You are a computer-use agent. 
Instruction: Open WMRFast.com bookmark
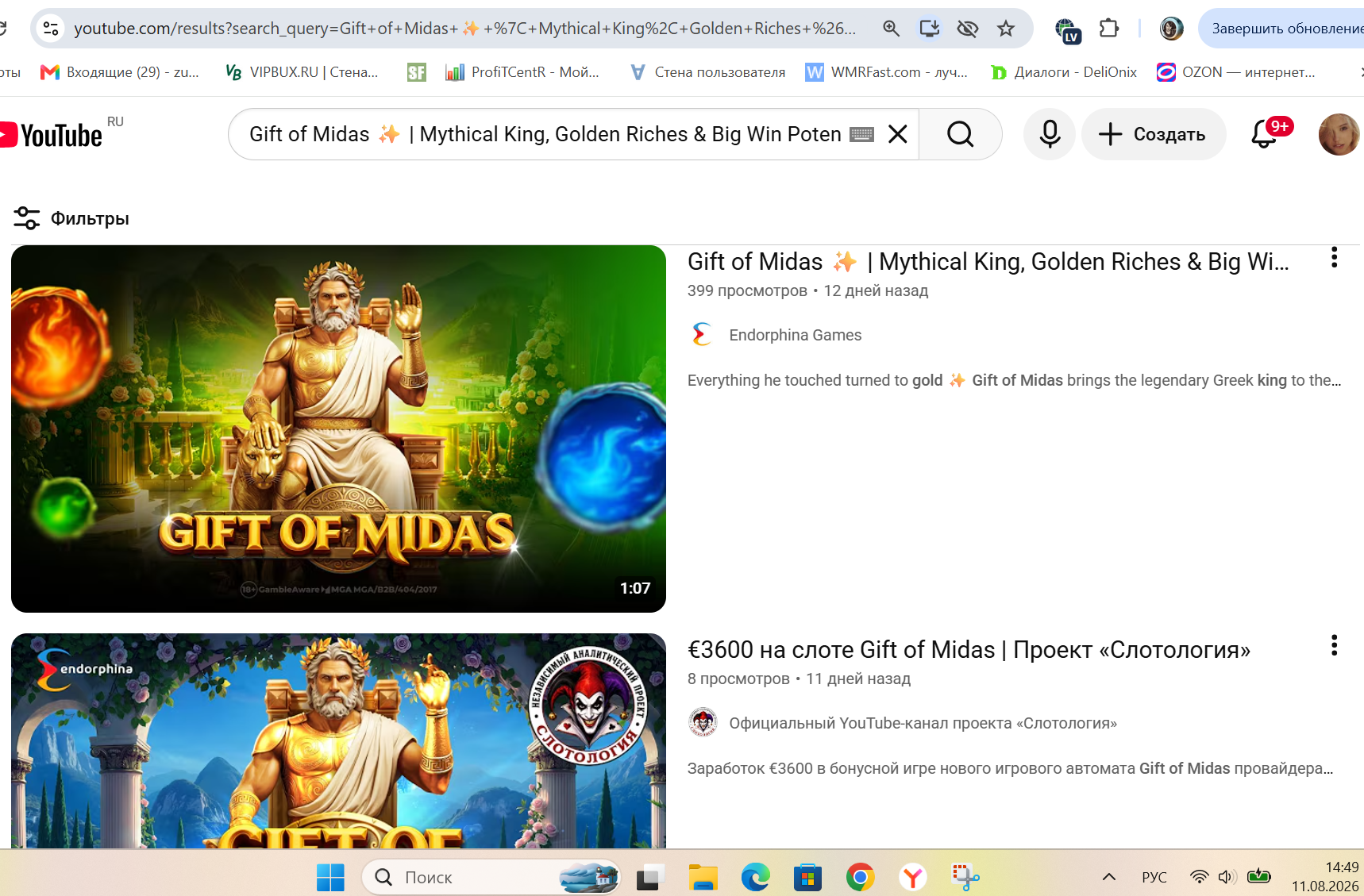pos(887,72)
